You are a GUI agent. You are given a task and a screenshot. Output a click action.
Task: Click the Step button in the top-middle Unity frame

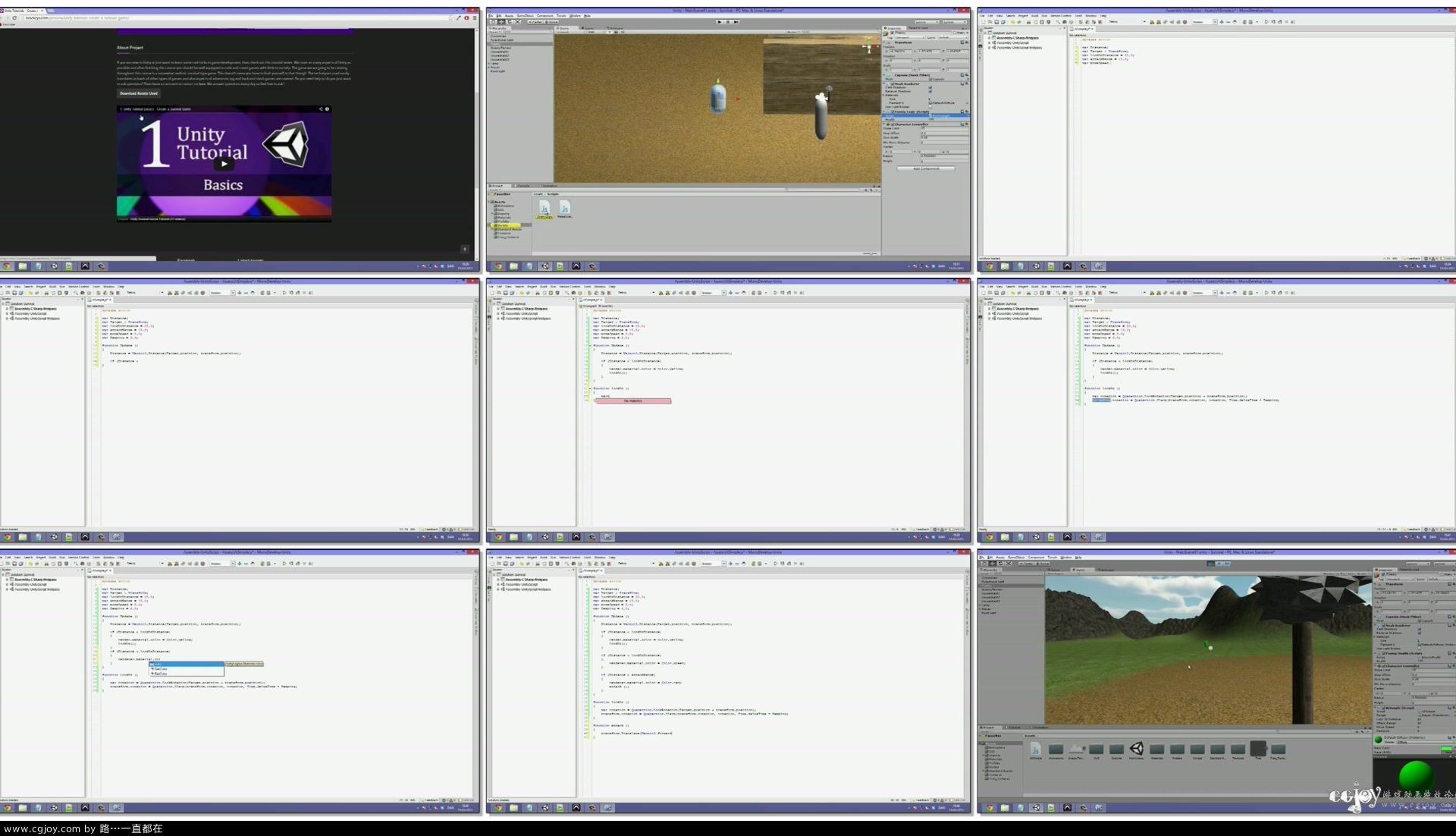(x=736, y=22)
